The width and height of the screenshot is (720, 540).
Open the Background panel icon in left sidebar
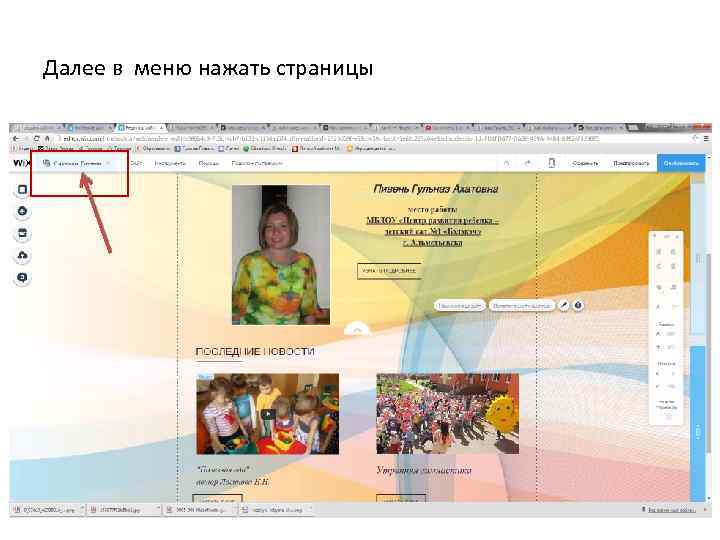pos(22,189)
